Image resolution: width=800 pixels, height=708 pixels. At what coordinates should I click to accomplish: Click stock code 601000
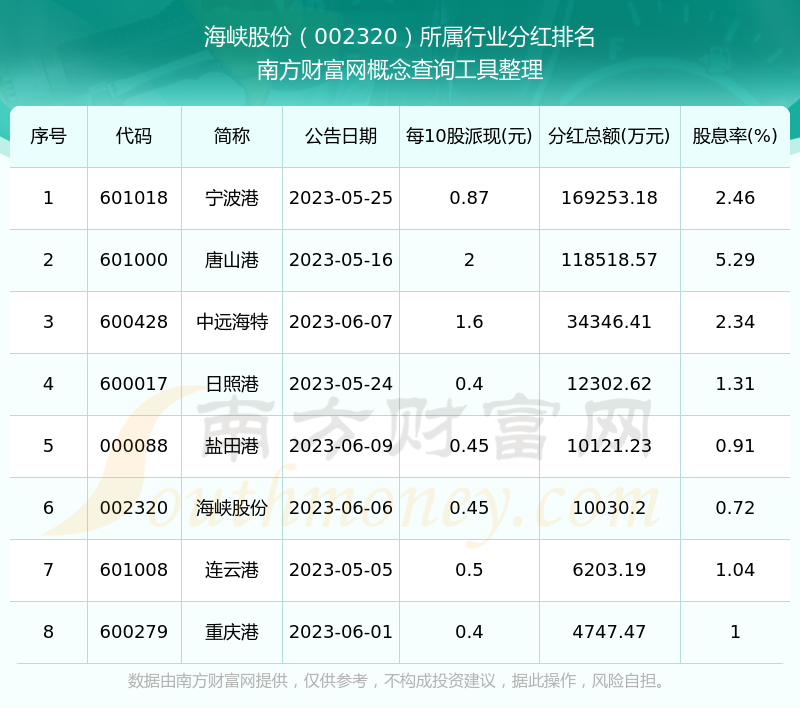pyautogui.click(x=134, y=260)
